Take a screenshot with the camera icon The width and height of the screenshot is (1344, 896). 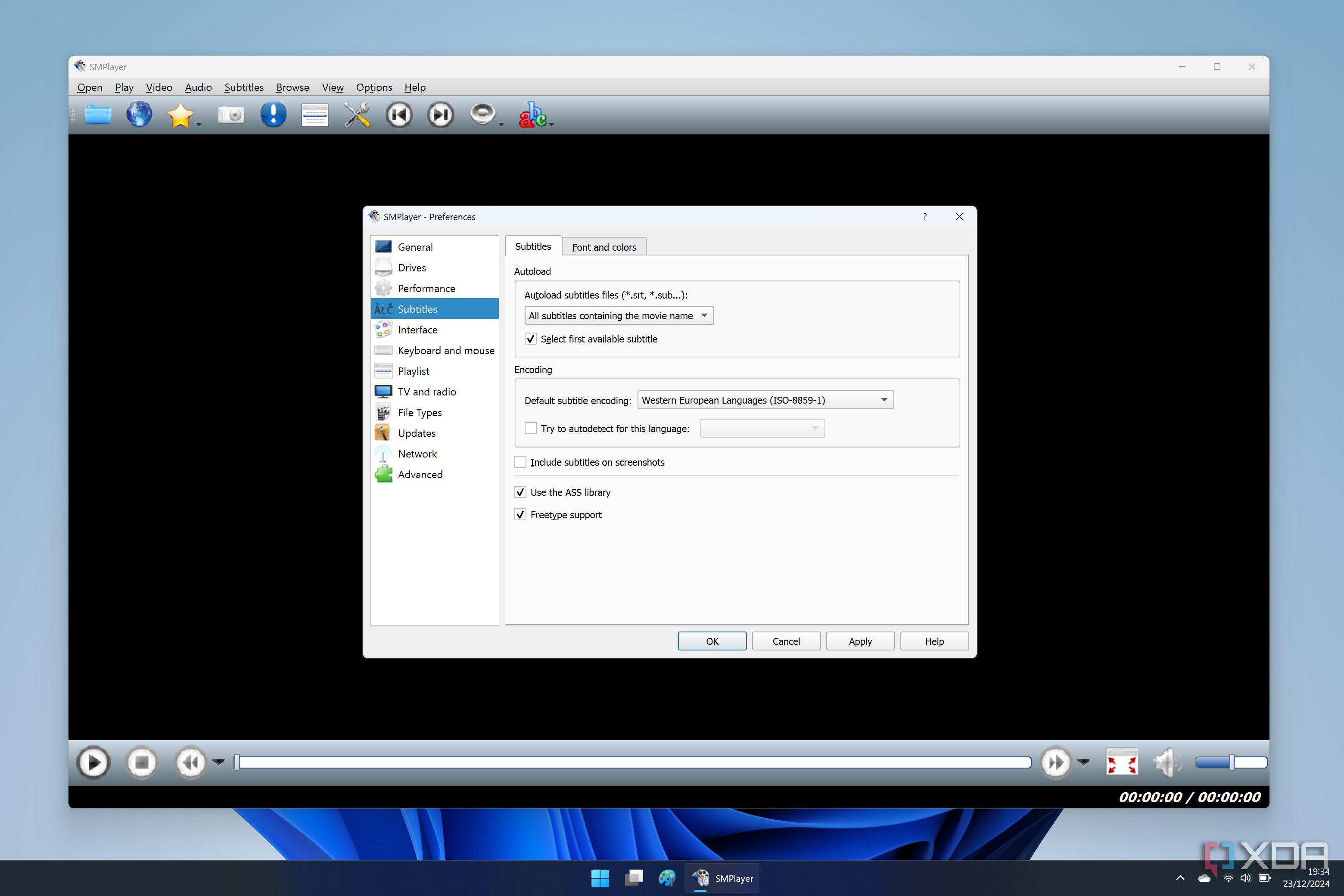tap(231, 115)
